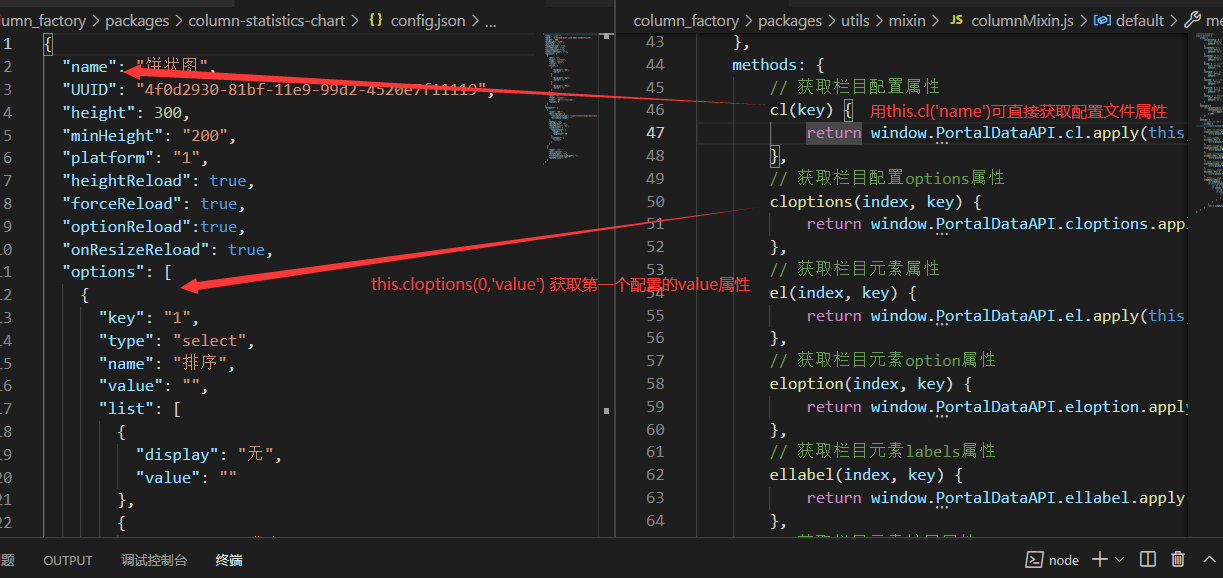This screenshot has height=578, width=1223.
Task: Click the default symbol icon in breadcrumb
Action: pos(1101,20)
